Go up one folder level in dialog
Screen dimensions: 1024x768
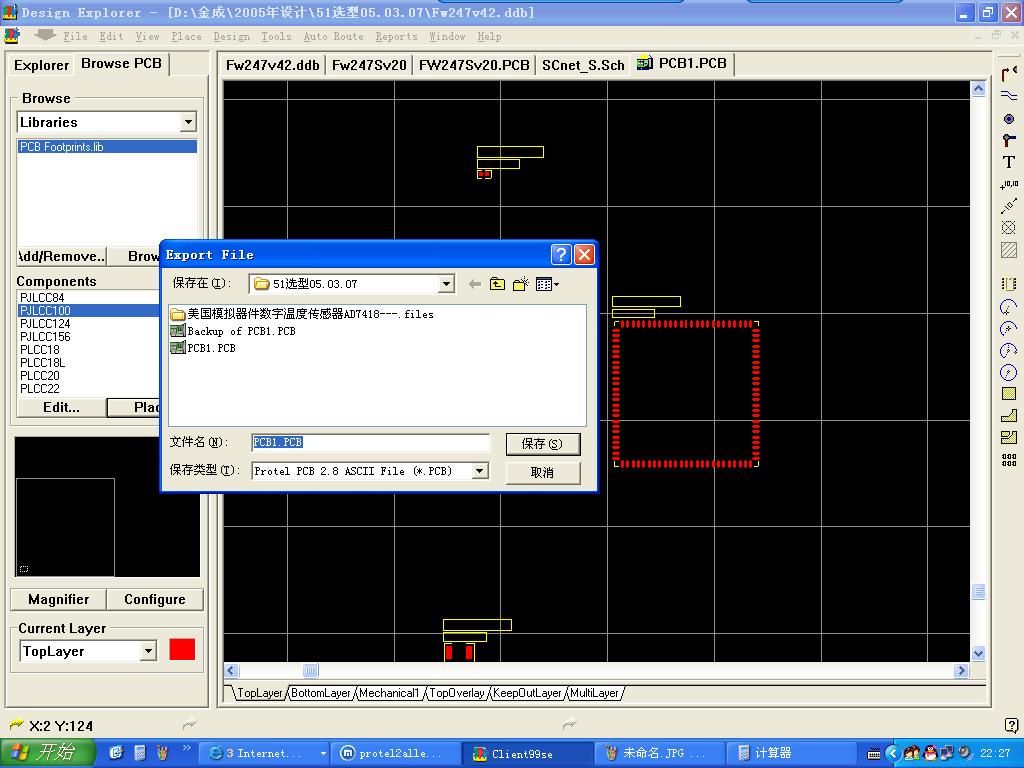tap(498, 284)
